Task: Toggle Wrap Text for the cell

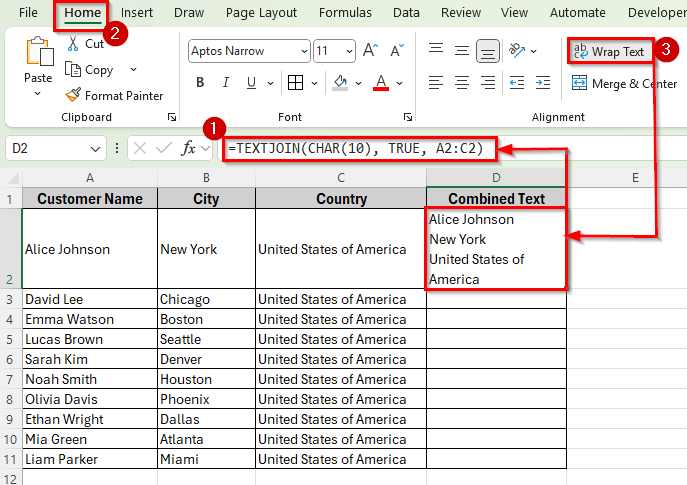Action: tap(609, 52)
